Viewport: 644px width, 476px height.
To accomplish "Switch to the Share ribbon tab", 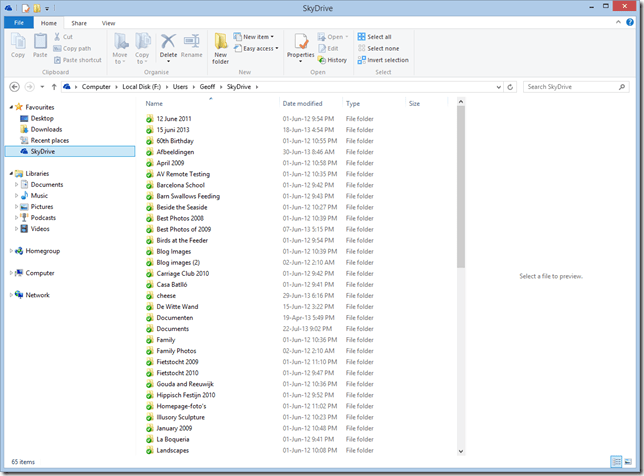I will 79,23.
